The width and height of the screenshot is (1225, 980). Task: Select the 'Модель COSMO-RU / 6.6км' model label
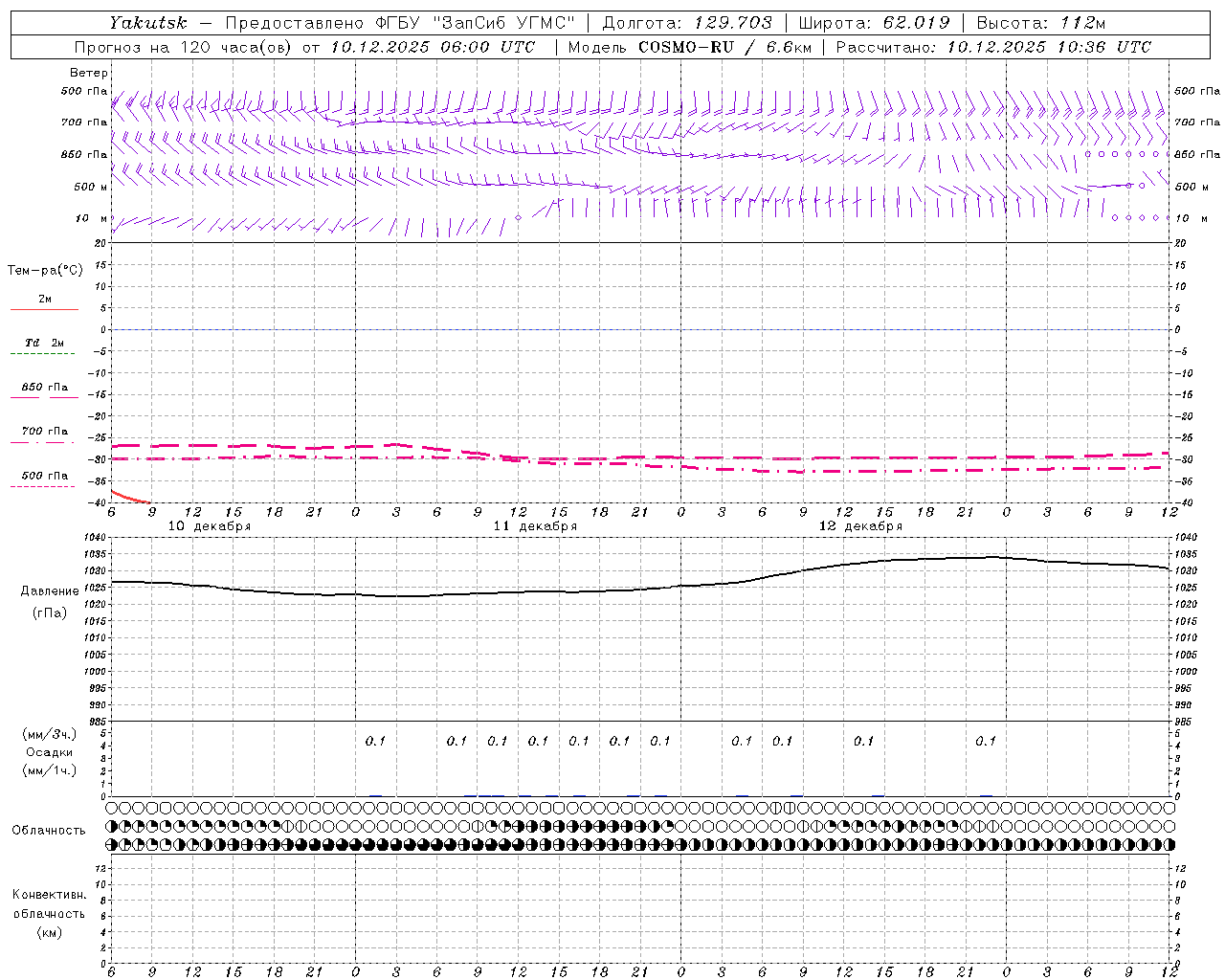point(689,47)
